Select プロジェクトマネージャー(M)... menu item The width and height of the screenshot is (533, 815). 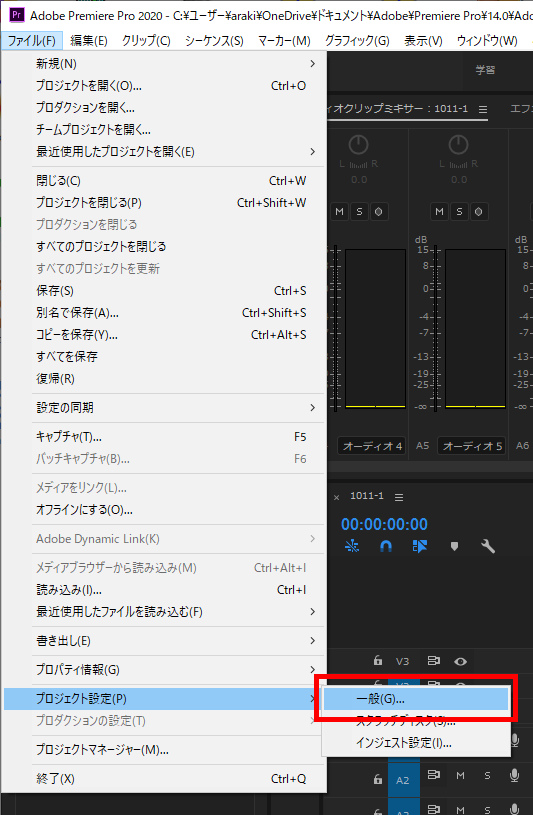[x=164, y=750]
